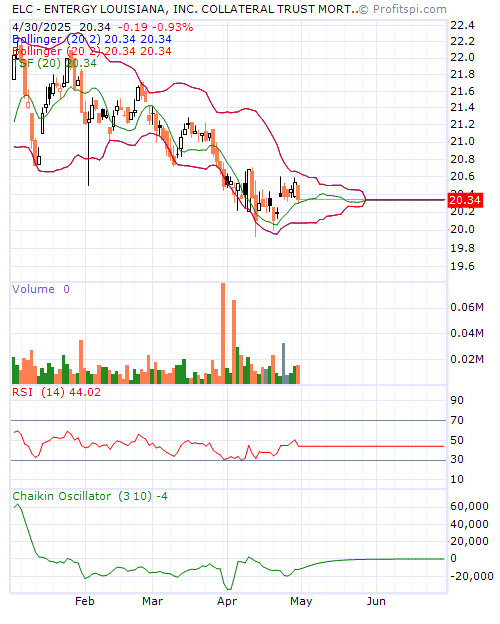Click the Volume 0 label
Viewport: 500px width, 624px height.
coord(41,289)
